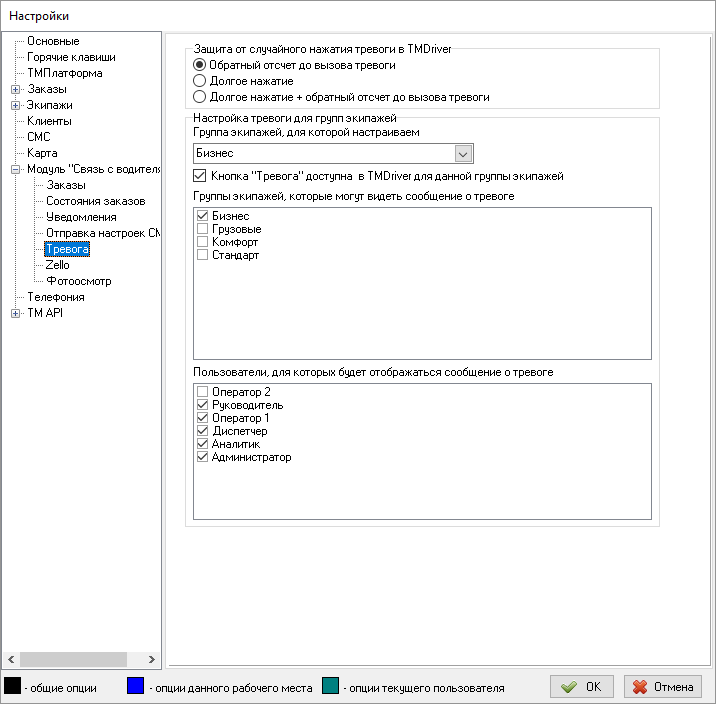Click the tree's right scroll arrow
The image size is (716, 704).
pyautogui.click(x=152, y=659)
